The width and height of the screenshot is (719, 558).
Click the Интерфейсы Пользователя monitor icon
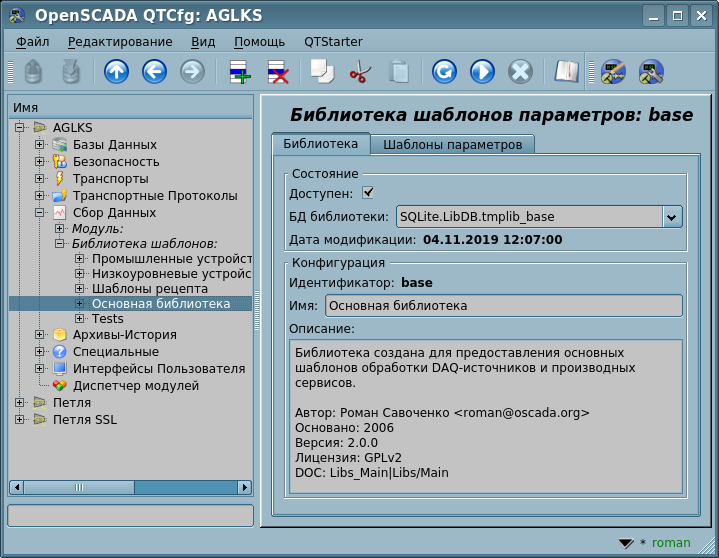[60, 369]
